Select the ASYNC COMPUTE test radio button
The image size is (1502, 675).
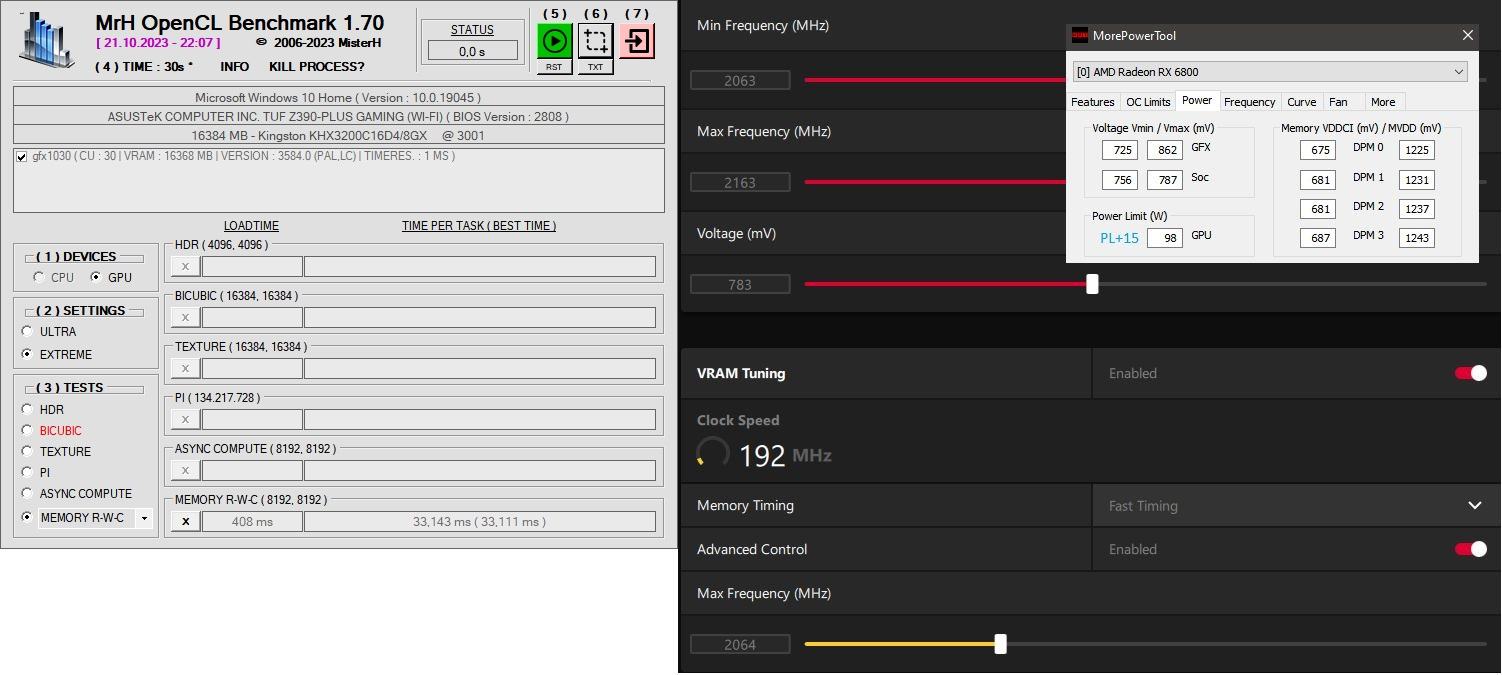coord(27,493)
